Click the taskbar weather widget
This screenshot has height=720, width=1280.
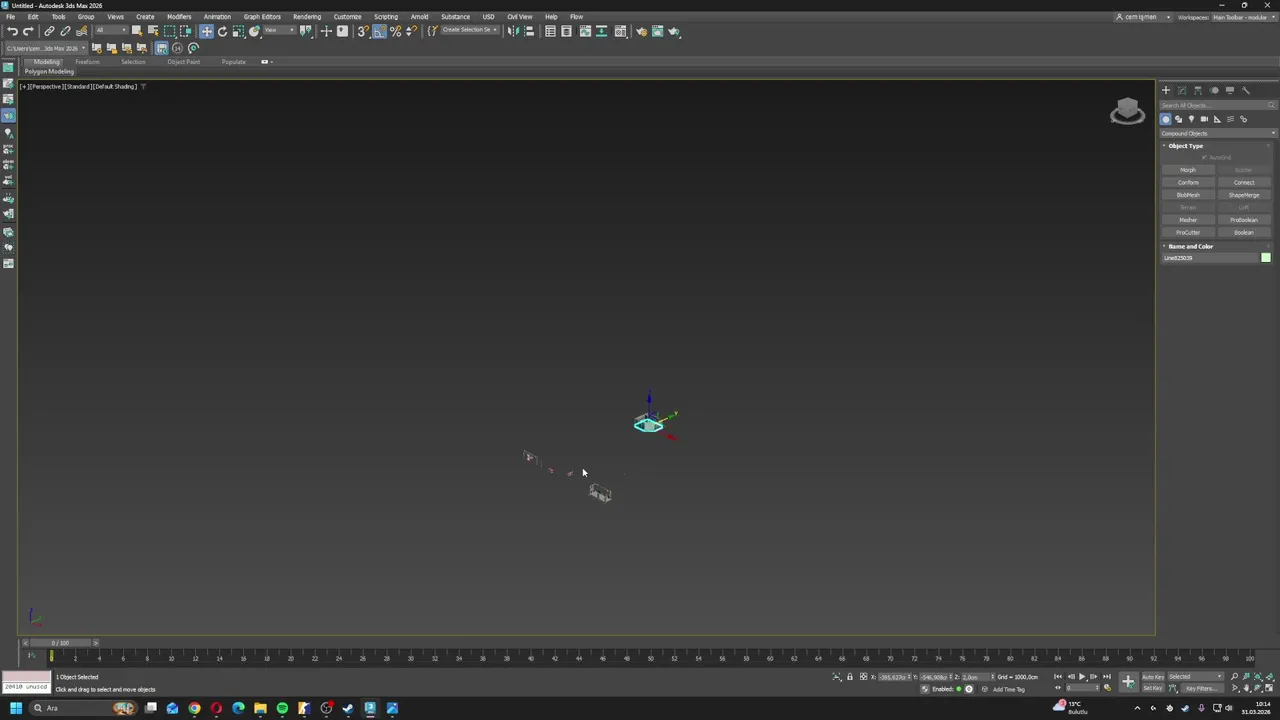coord(1071,707)
